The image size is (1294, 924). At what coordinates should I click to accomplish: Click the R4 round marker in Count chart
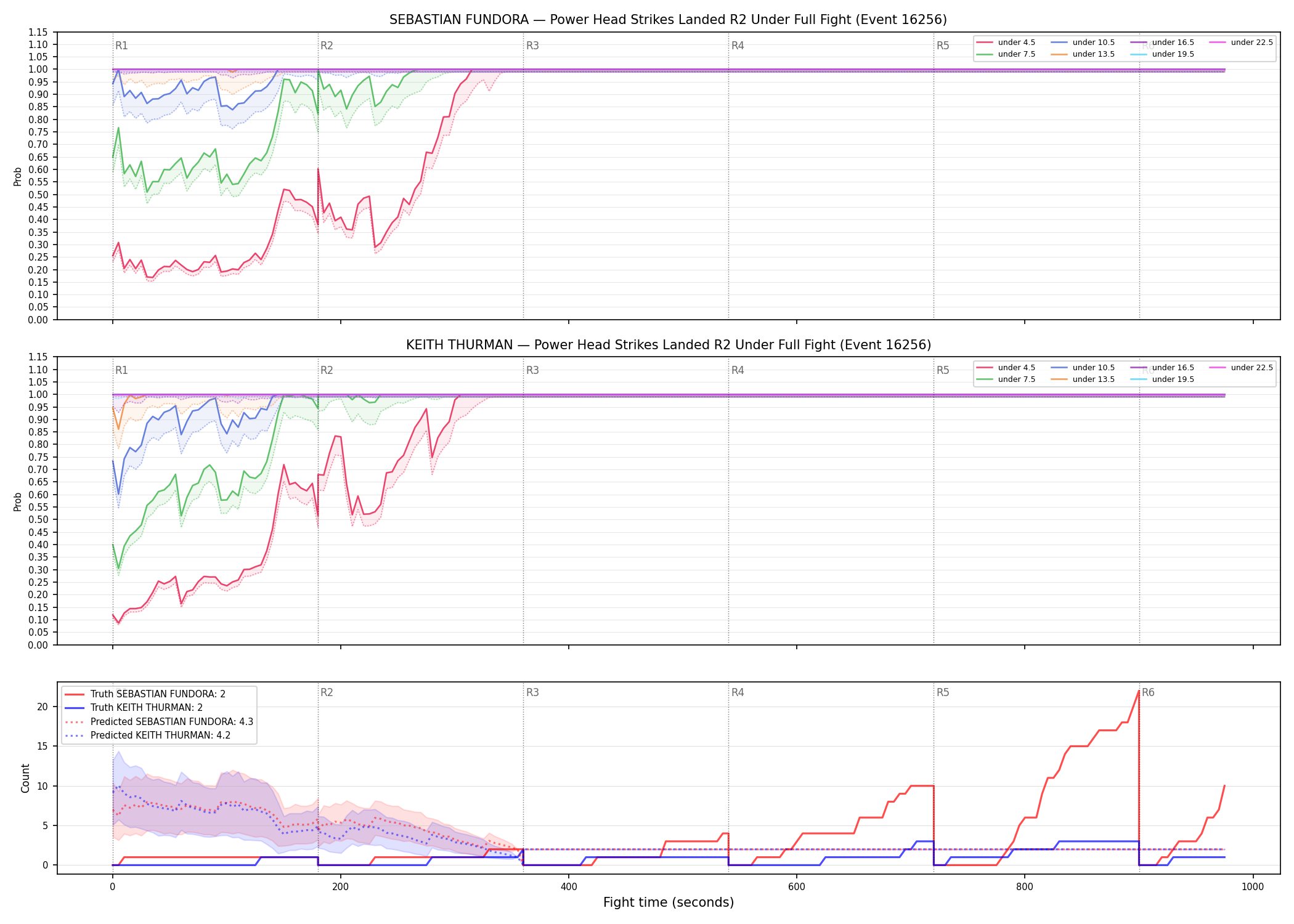click(x=738, y=692)
